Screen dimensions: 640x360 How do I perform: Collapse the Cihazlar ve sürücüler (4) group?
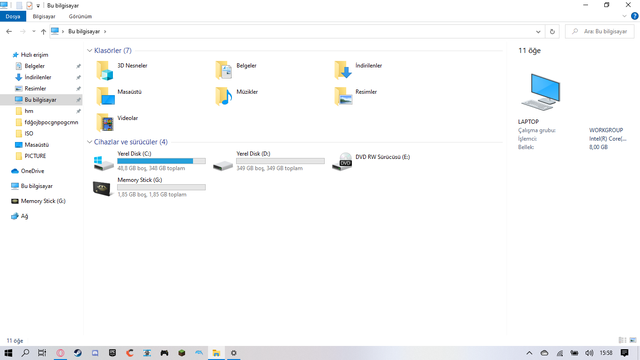[x=89, y=142]
